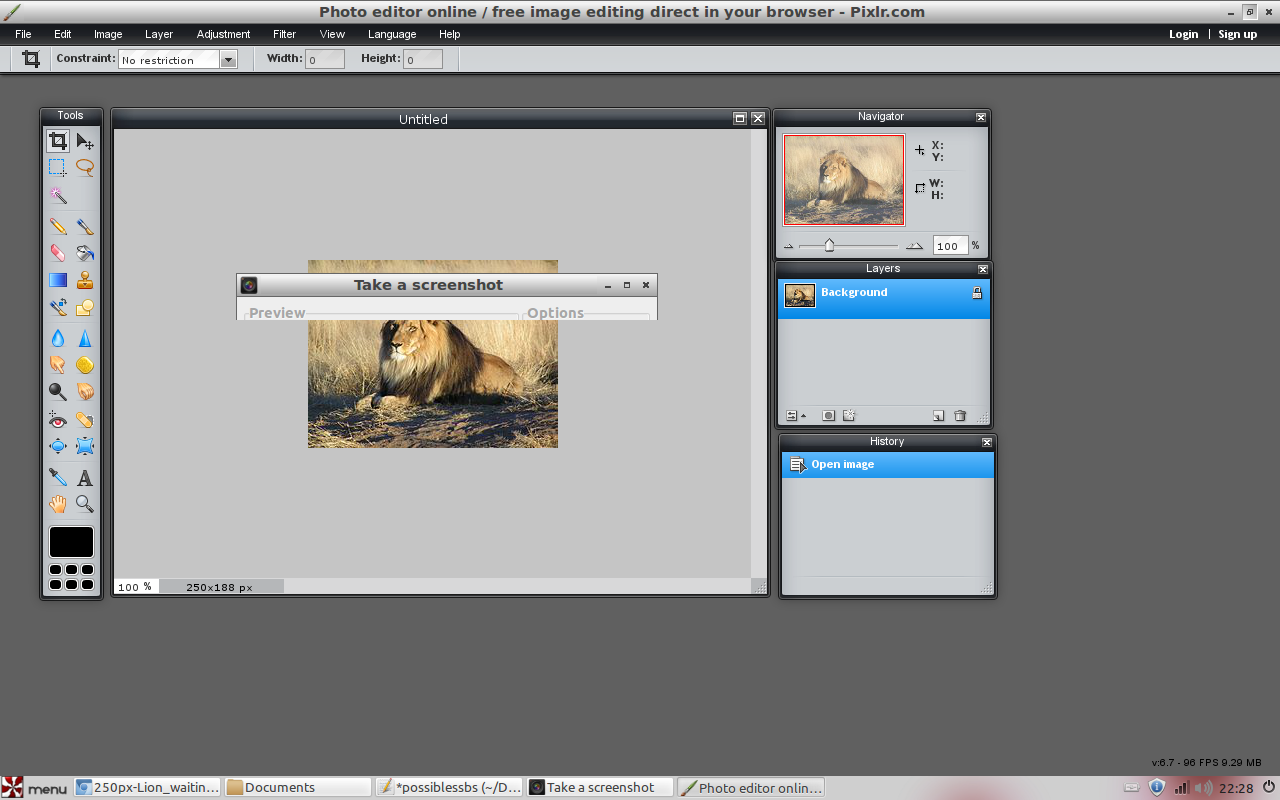Activate the Clone Stamp tool

coord(85,281)
